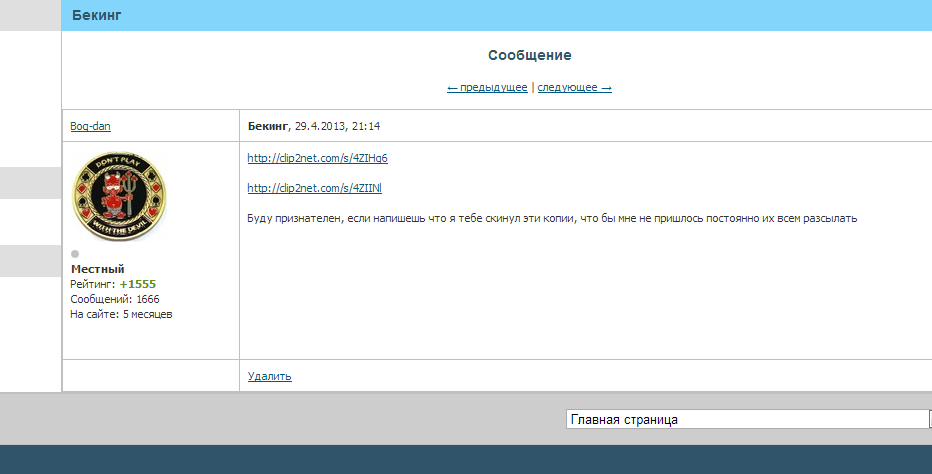Viewport: 932px width, 474px height.
Task: Click the grey offline status dot
Action: pos(75,254)
